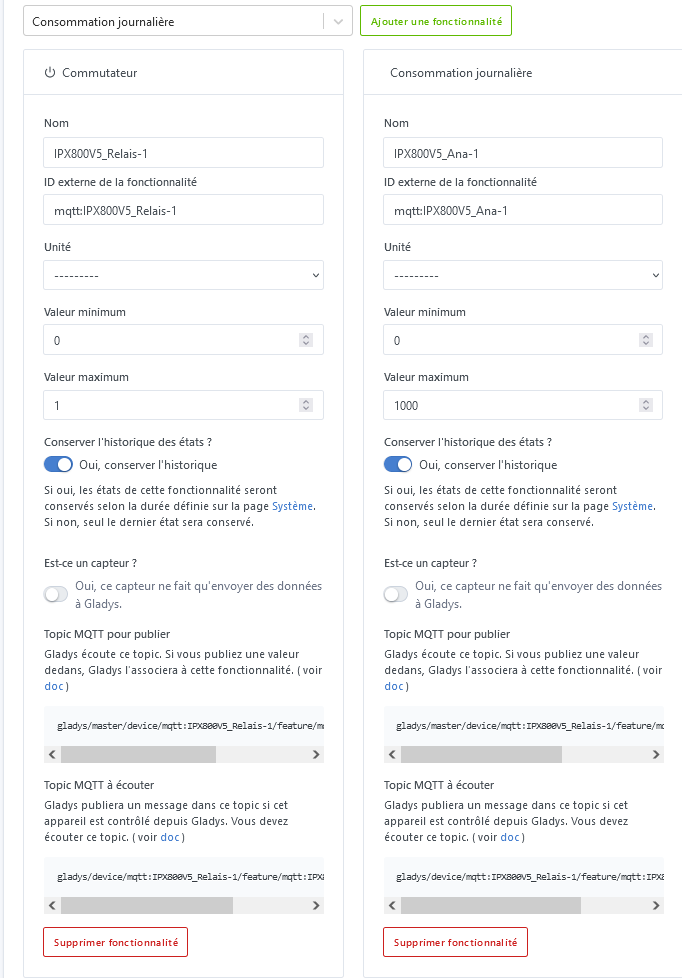Delete the Commutateur feature with Supprimer fonctionnalité
The width and height of the screenshot is (682, 978).
tap(115, 942)
